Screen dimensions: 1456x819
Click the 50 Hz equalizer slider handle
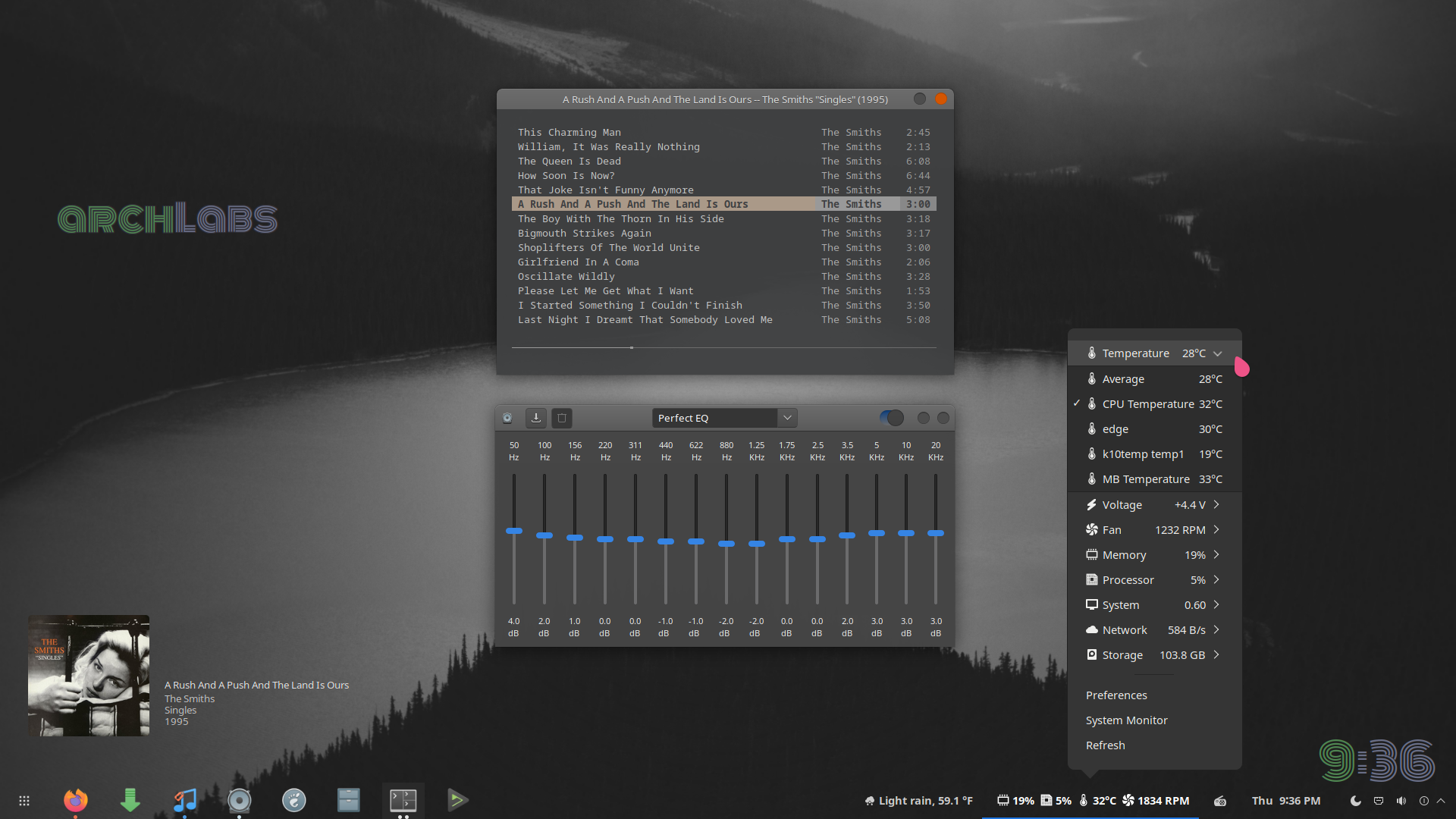point(514,531)
